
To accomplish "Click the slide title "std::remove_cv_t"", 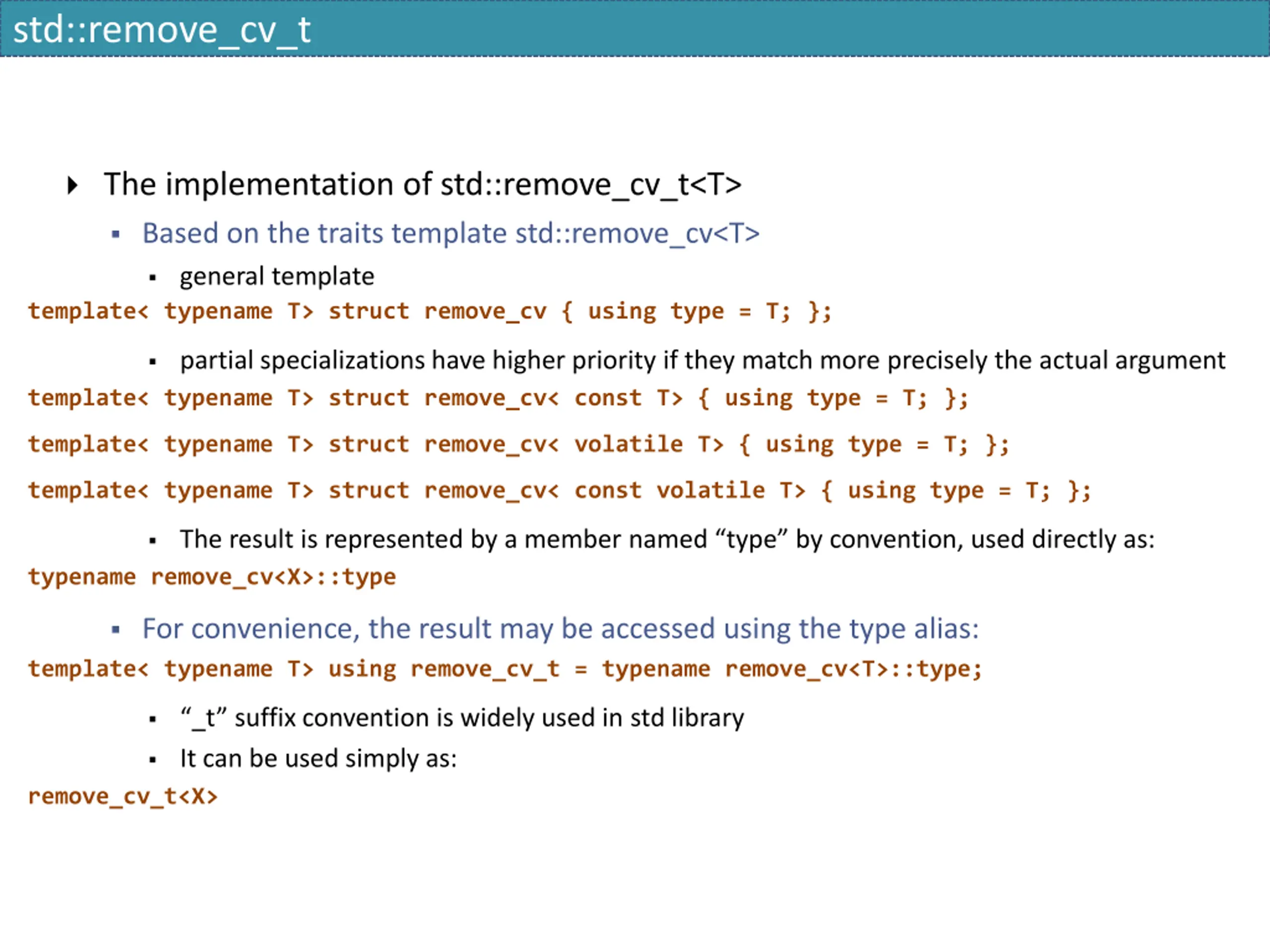I will [162, 30].
